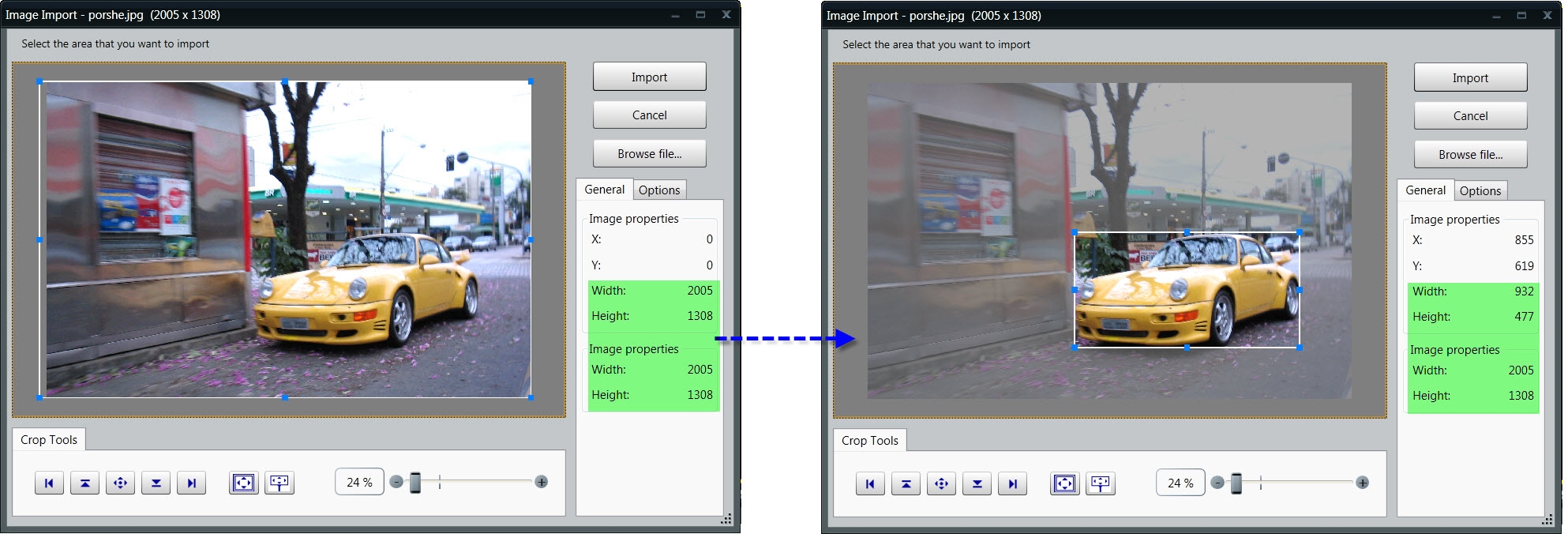The width and height of the screenshot is (1568, 534).
Task: Select General tab in right window
Action: point(1425,190)
